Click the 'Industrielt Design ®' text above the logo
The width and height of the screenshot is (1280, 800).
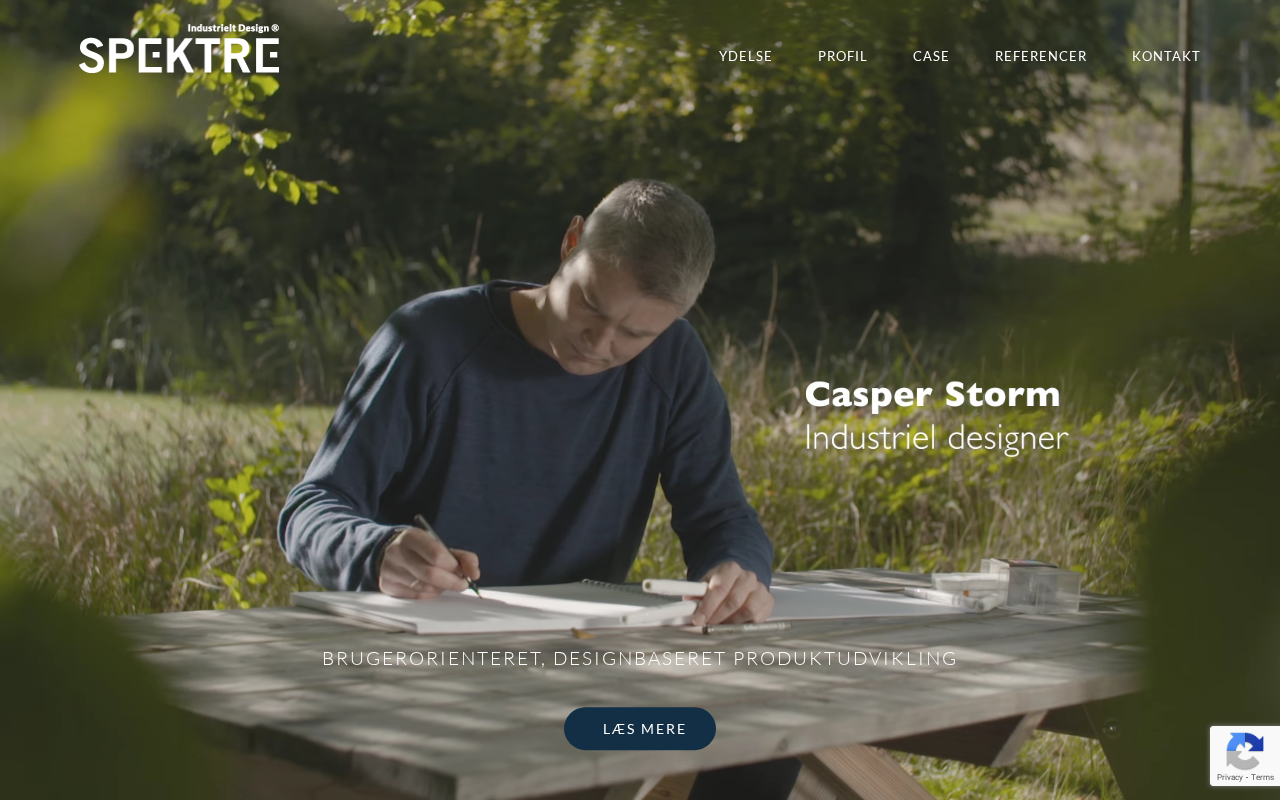[233, 28]
